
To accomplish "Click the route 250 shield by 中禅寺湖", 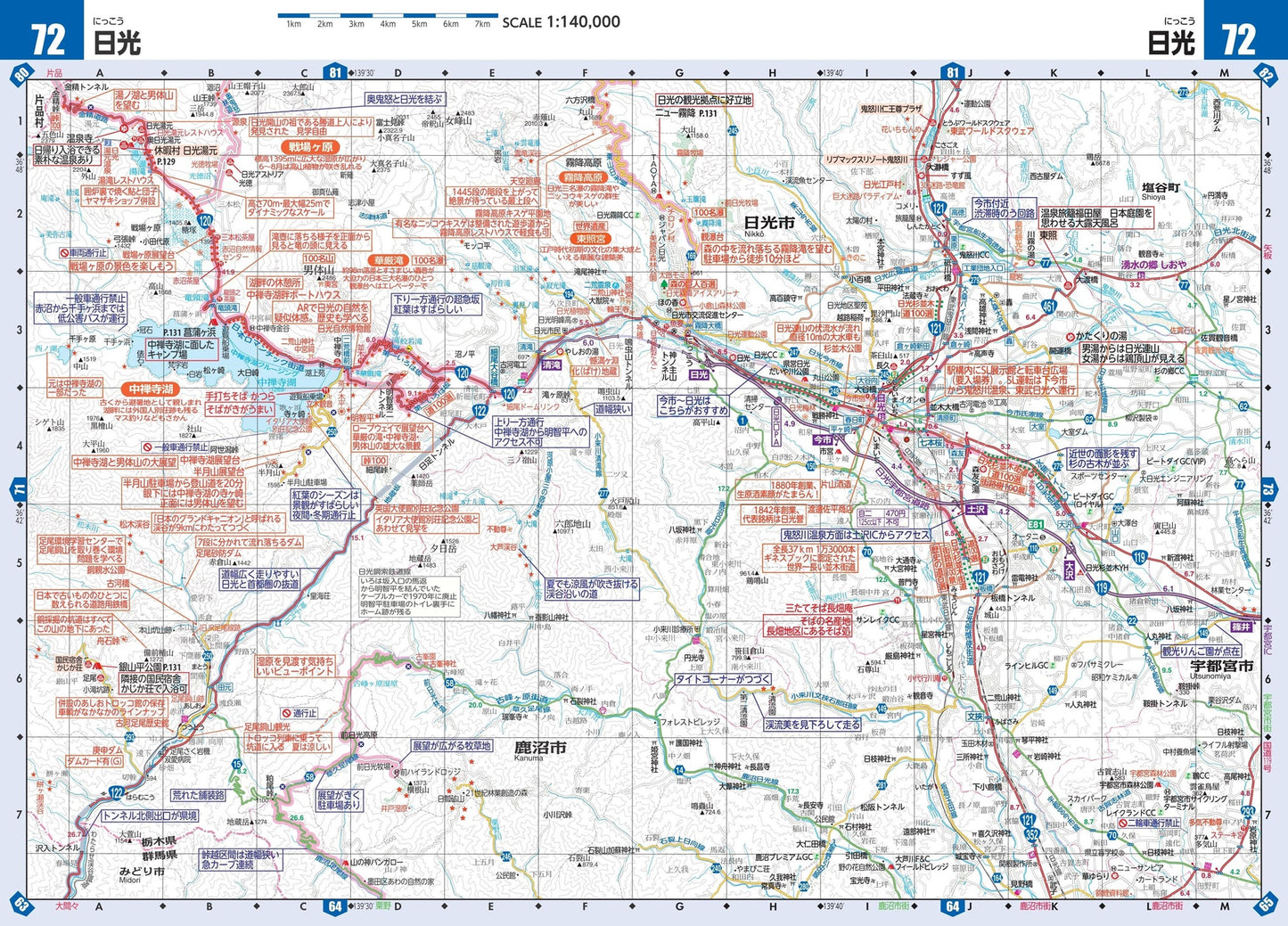I will pyautogui.click(x=331, y=431).
